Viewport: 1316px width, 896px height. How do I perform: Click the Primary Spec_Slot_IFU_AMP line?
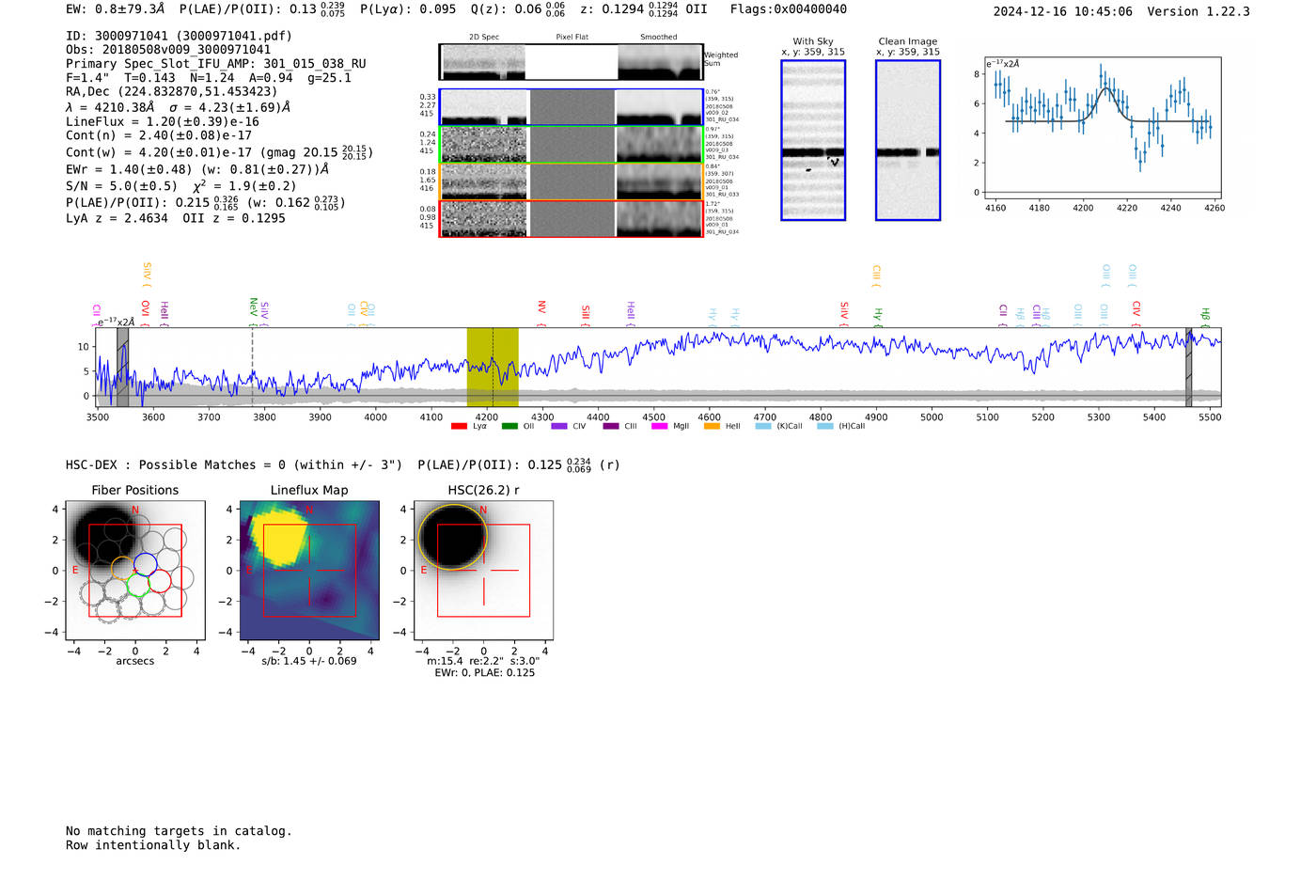point(216,64)
